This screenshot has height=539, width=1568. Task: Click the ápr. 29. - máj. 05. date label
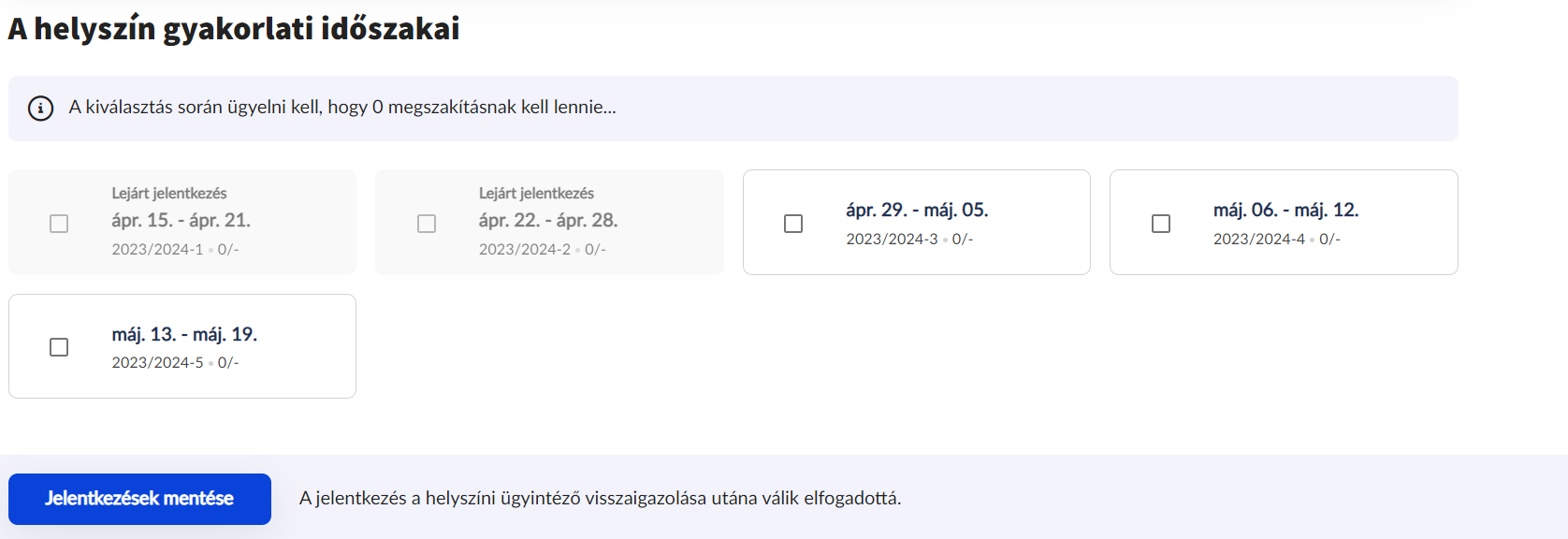pyautogui.click(x=917, y=211)
